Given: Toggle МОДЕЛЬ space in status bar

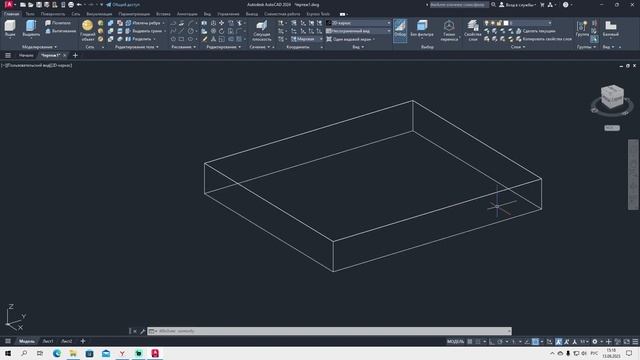Looking at the screenshot, I should [x=456, y=342].
